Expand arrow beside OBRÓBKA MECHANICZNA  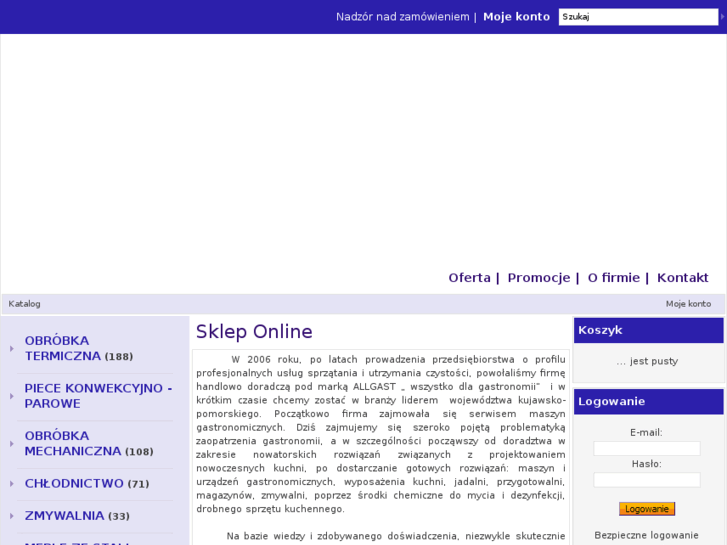[x=12, y=444]
